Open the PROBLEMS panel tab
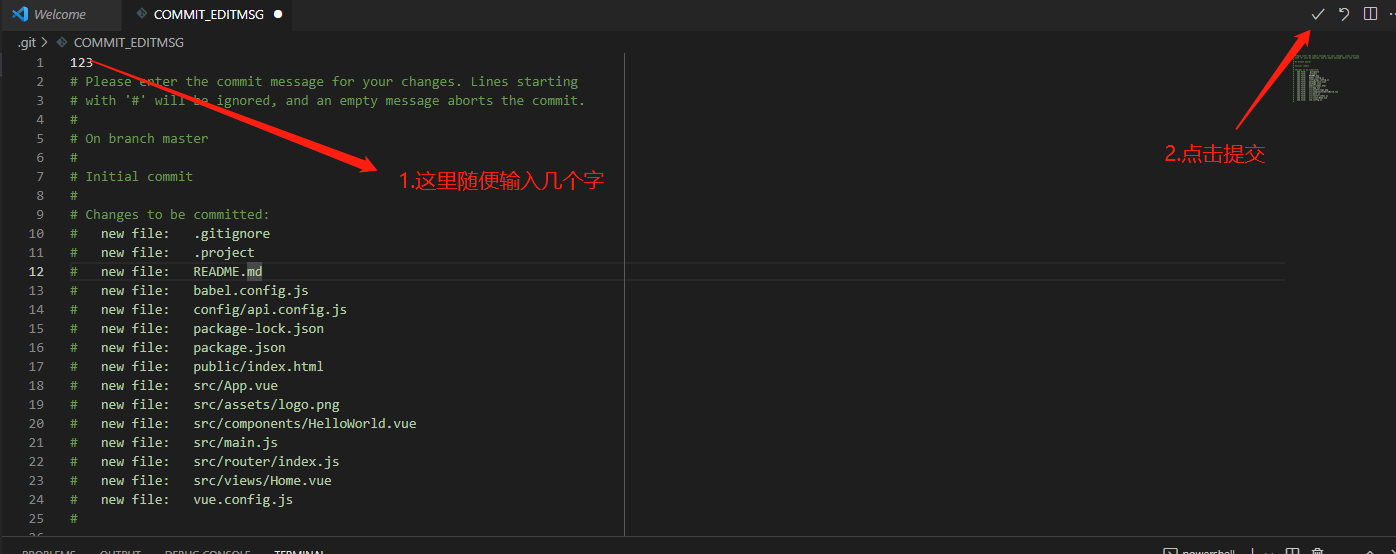The width and height of the screenshot is (1396, 554). tap(49, 551)
